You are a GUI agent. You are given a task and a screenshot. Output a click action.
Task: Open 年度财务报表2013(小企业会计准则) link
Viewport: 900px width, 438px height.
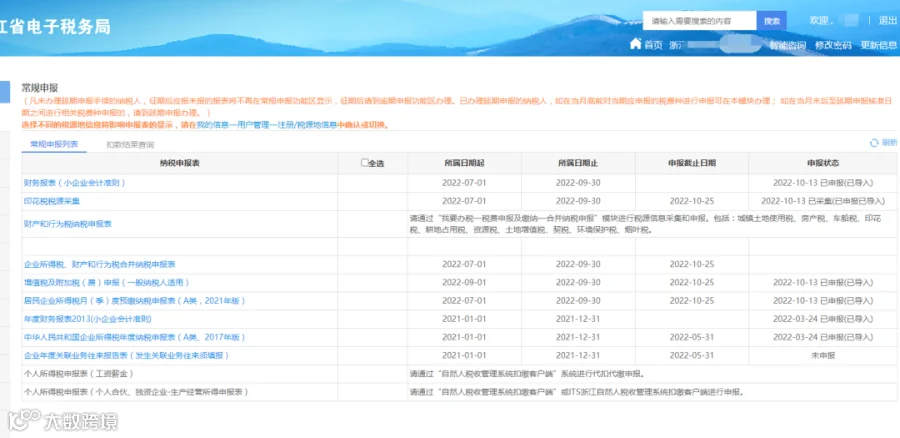(87, 319)
